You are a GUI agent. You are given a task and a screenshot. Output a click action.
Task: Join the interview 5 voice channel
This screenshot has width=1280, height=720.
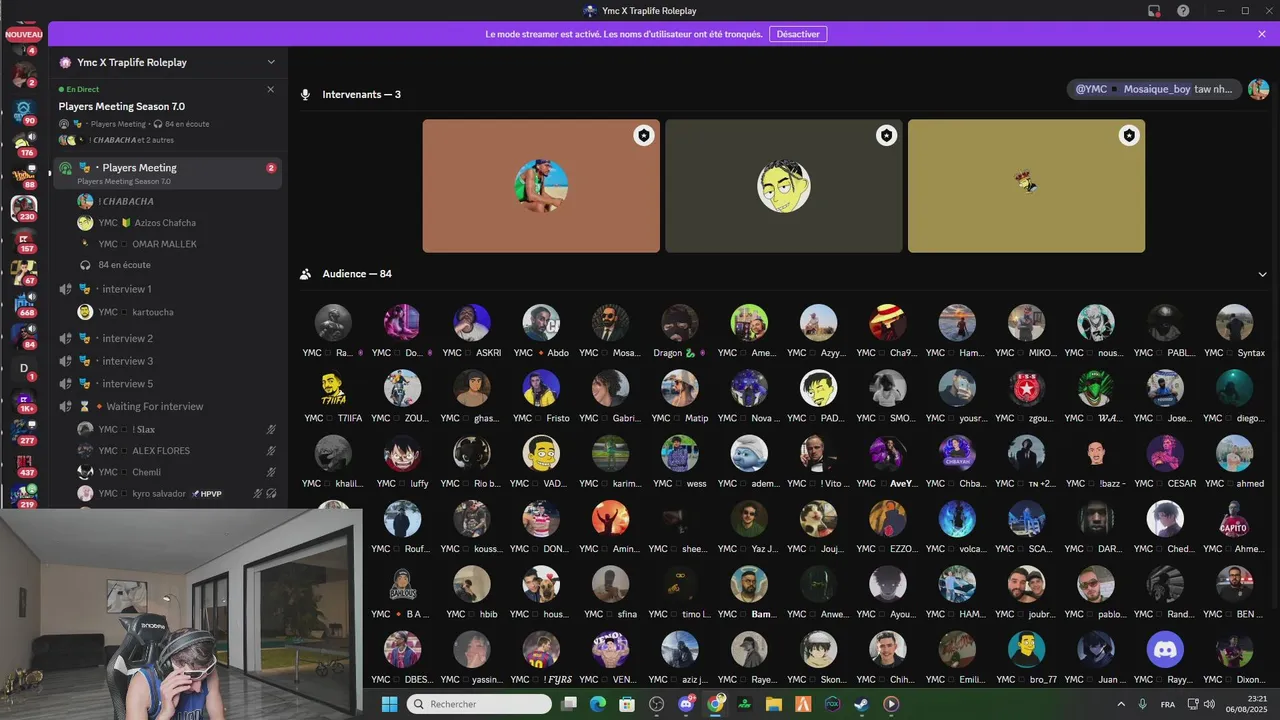pyautogui.click(x=167, y=384)
